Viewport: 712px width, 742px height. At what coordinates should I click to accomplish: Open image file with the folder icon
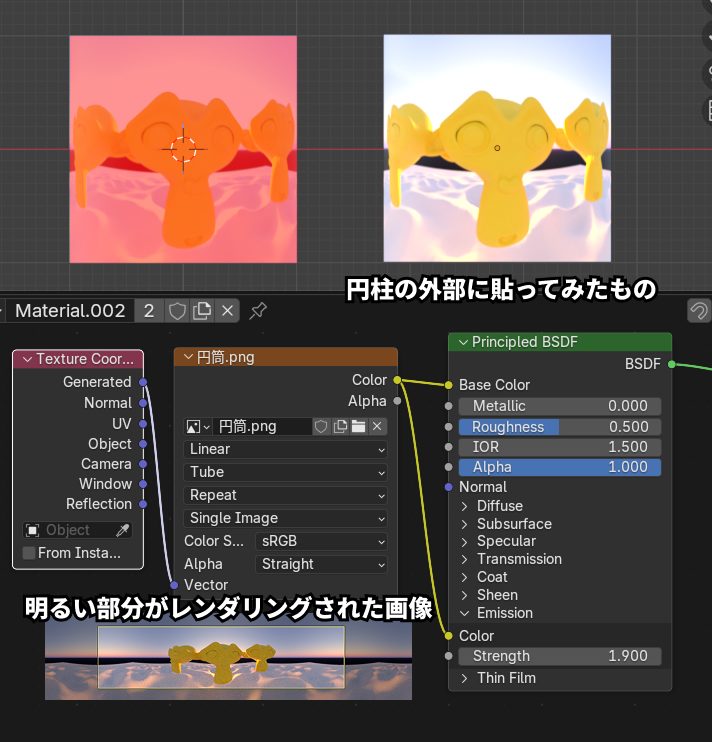[358, 426]
